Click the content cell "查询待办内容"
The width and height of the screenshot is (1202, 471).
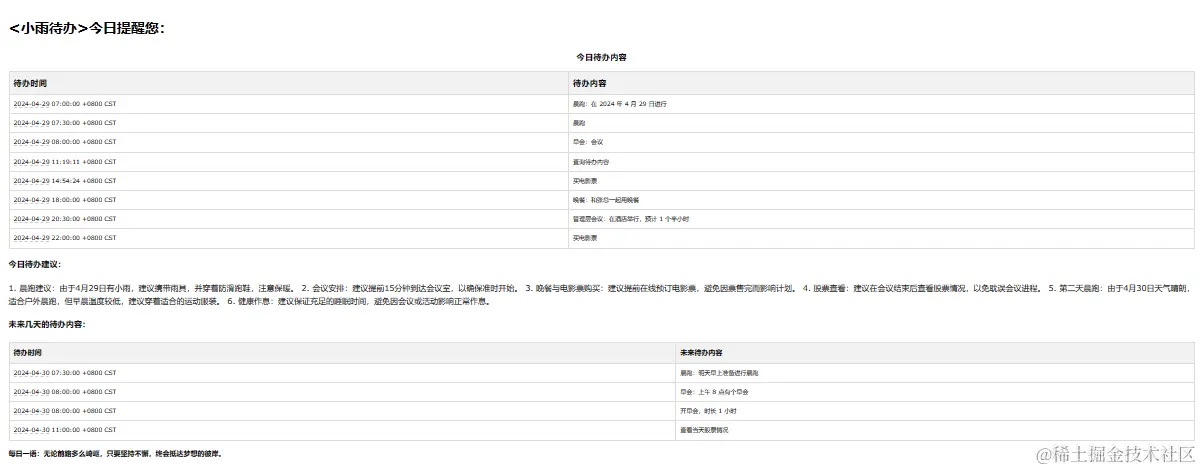pos(881,161)
